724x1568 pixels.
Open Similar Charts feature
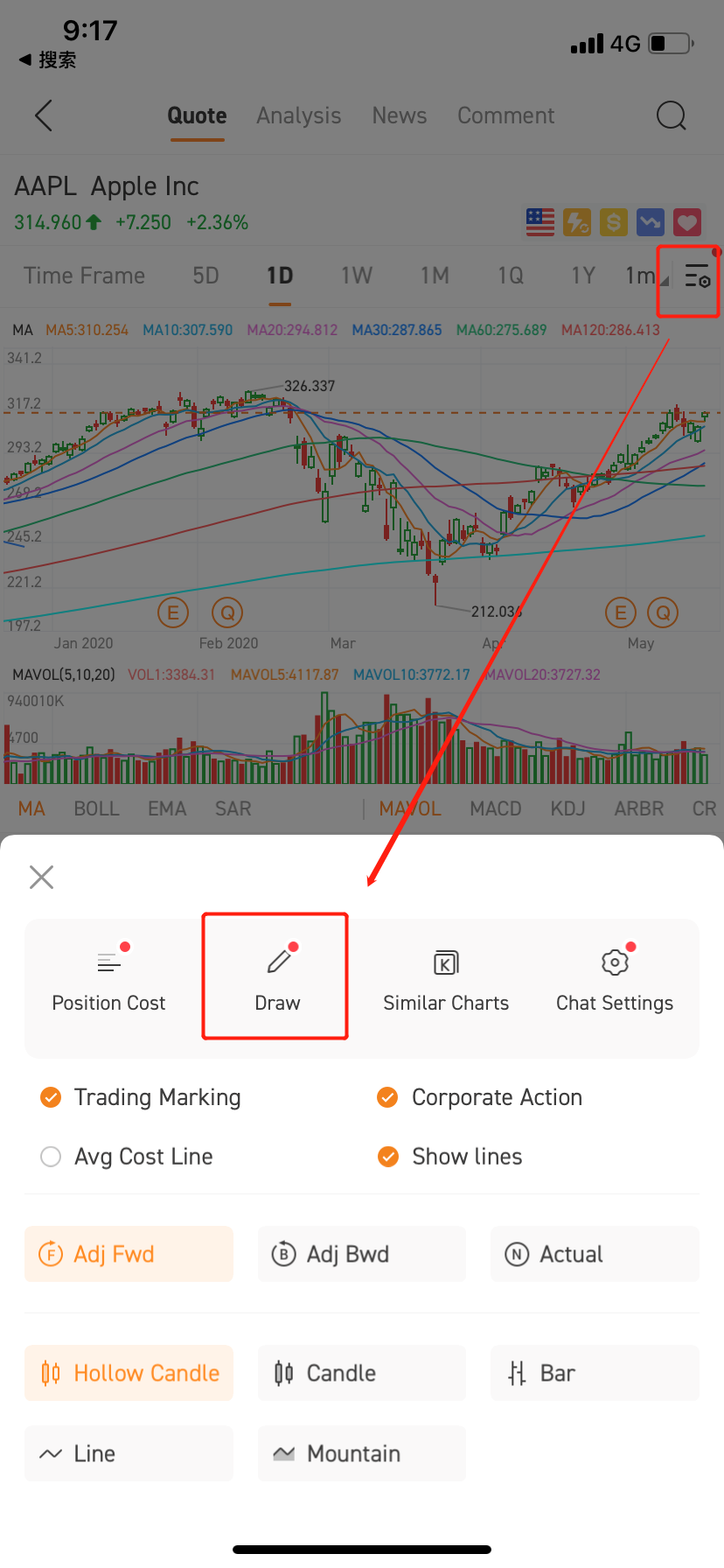(x=446, y=978)
